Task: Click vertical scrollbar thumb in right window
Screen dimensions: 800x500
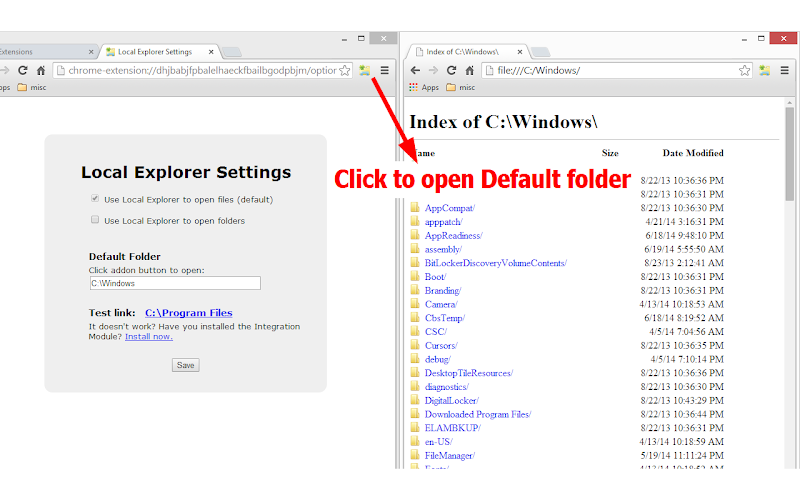Action: coord(789,154)
